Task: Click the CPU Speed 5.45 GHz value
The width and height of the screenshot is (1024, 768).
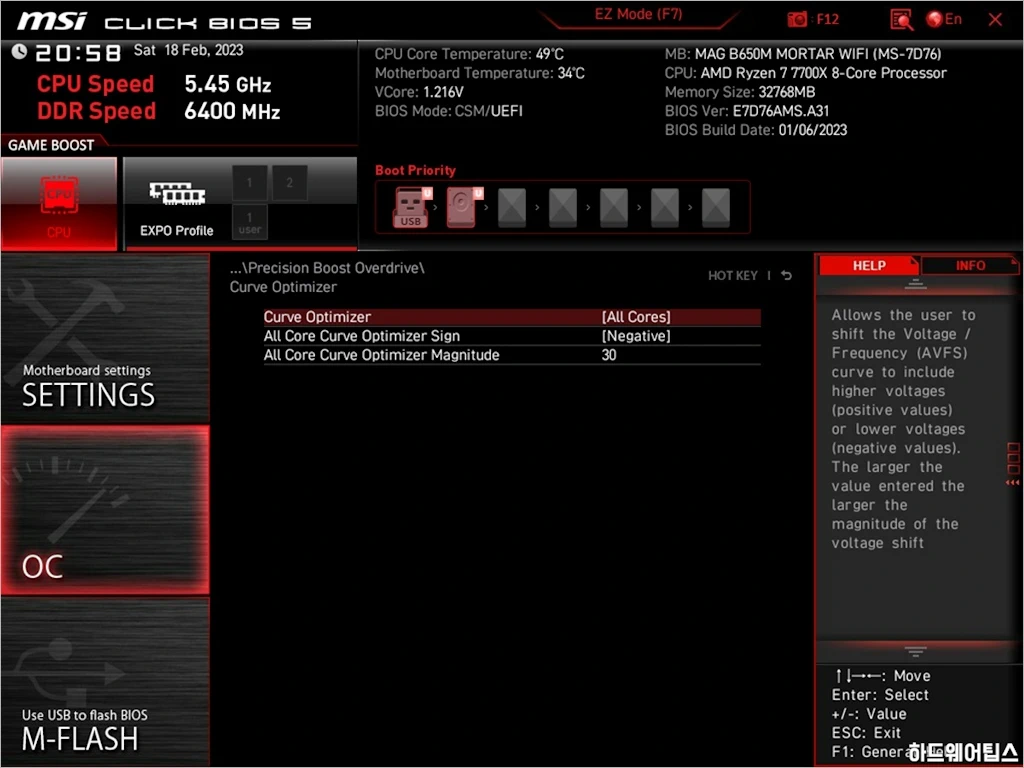Action: (x=227, y=84)
